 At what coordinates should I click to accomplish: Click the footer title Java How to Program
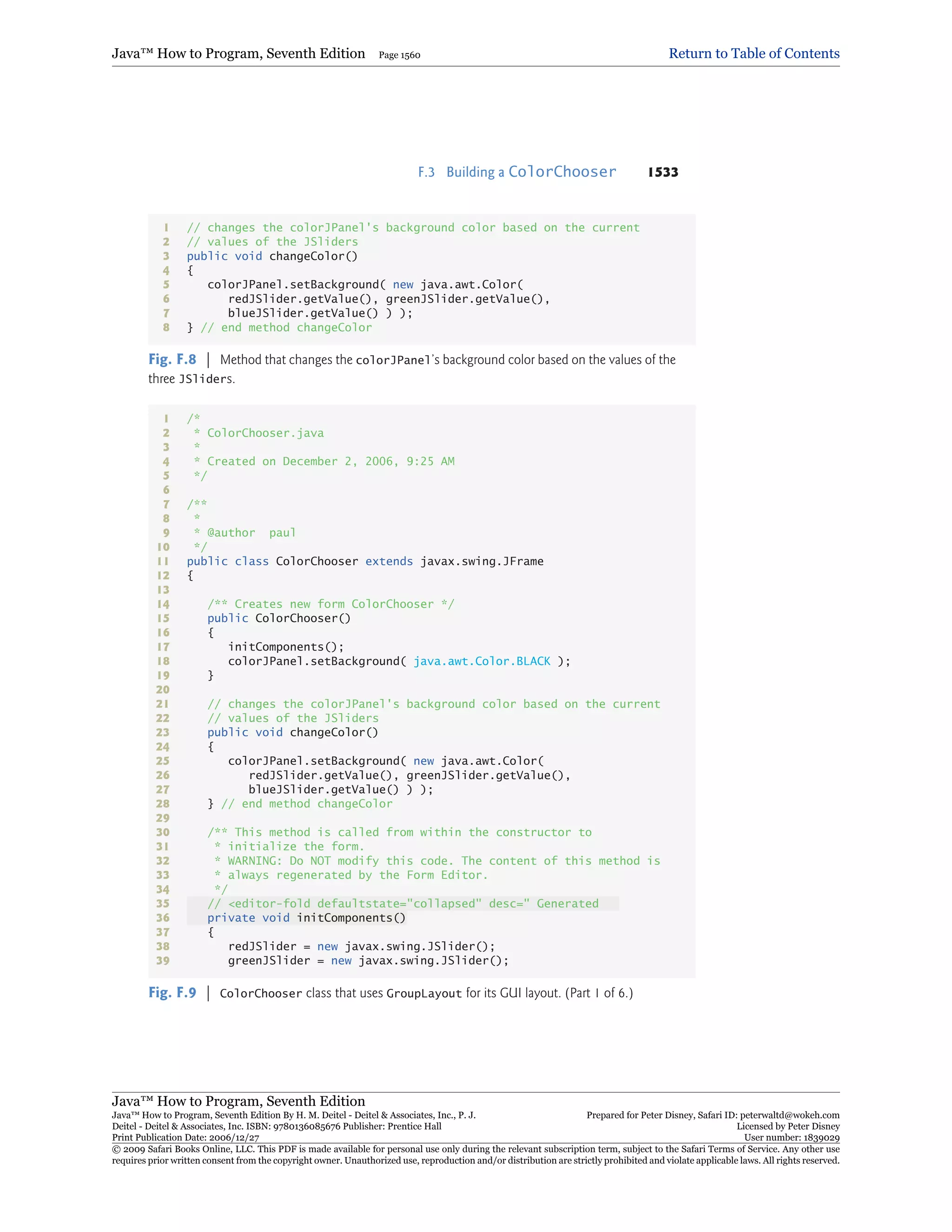point(238,1101)
